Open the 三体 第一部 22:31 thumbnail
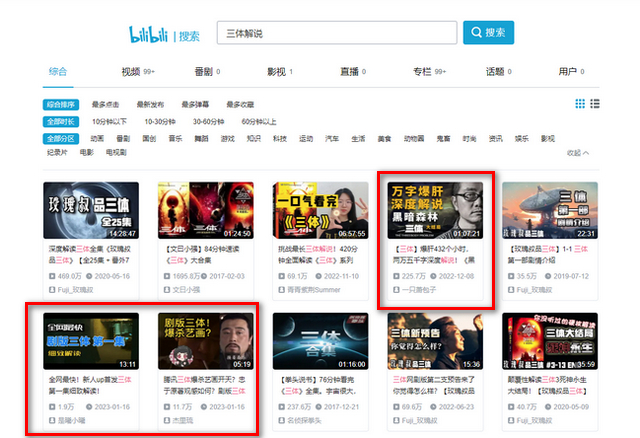This screenshot has width=640, height=438. [550, 211]
